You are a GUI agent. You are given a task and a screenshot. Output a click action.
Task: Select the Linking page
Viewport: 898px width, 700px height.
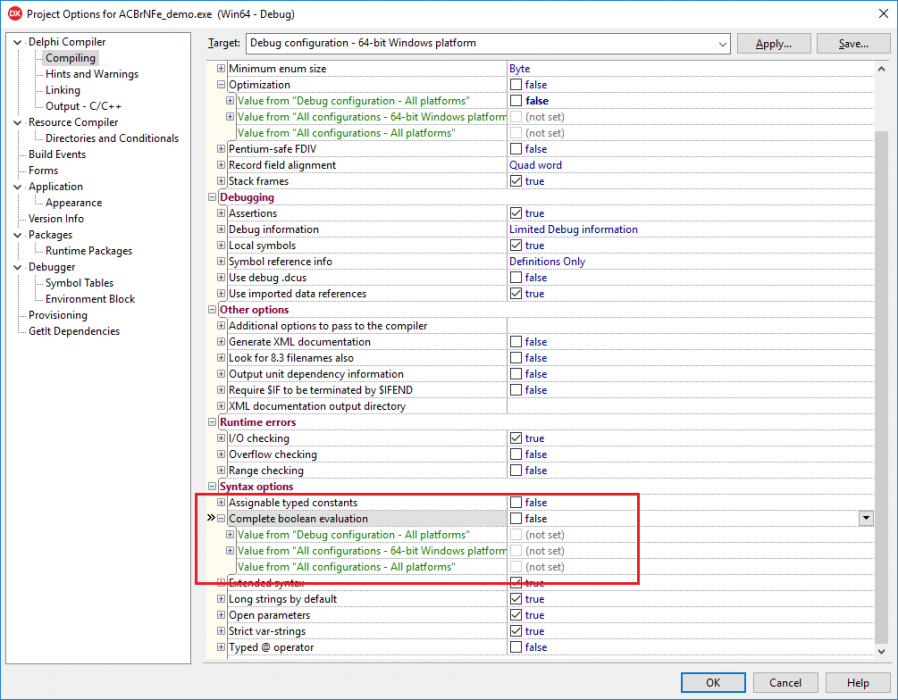63,90
